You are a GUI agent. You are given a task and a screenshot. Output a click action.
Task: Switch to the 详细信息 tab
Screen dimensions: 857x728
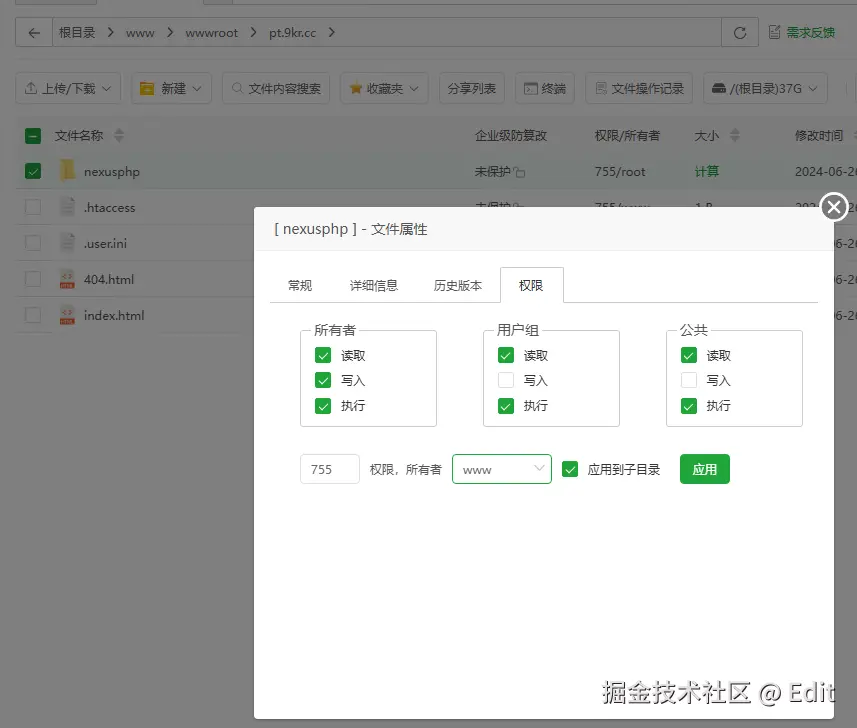point(374,285)
